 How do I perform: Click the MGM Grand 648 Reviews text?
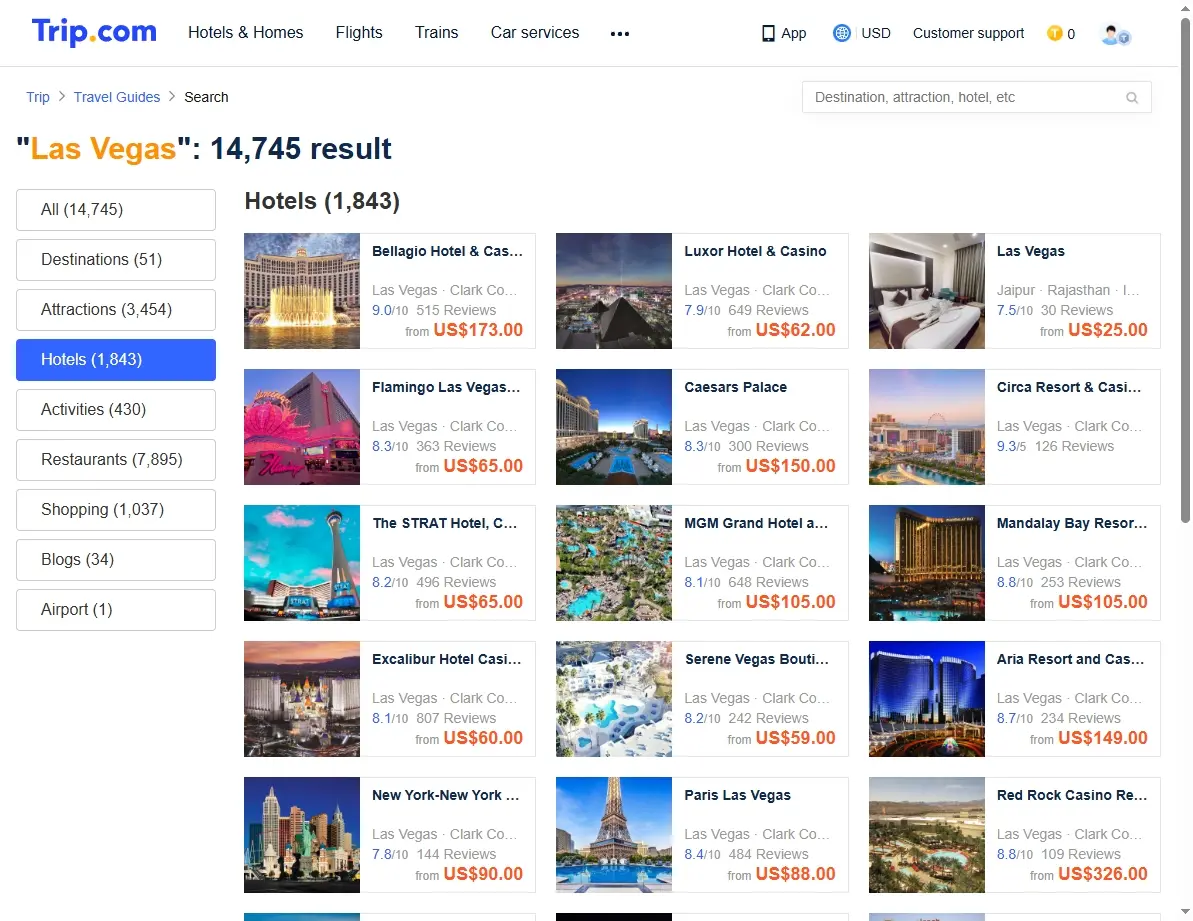[x=768, y=583]
